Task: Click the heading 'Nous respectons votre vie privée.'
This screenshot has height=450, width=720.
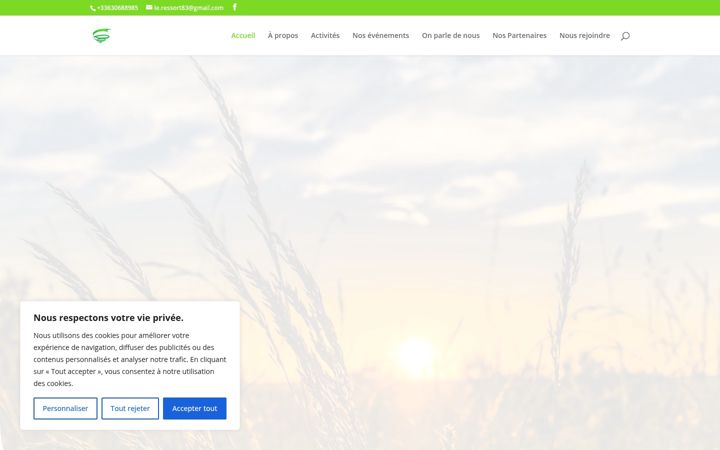Action: pos(108,318)
